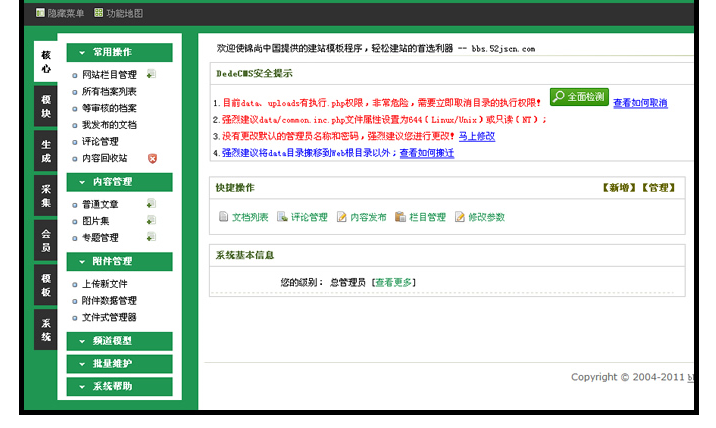
Task: Click the add icon beside 网站栏目管理
Action: coord(151,74)
